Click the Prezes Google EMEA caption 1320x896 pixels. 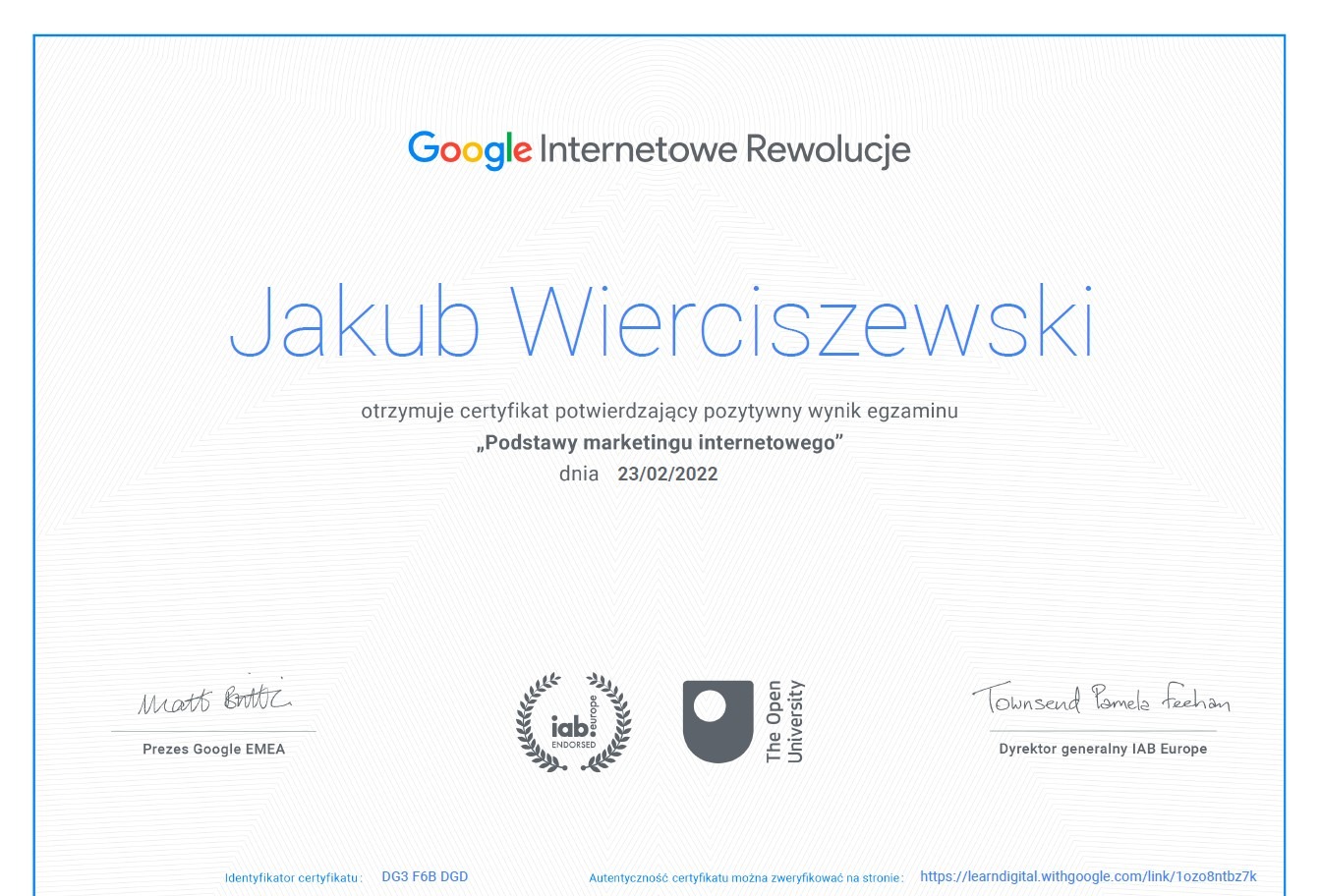coord(213,749)
